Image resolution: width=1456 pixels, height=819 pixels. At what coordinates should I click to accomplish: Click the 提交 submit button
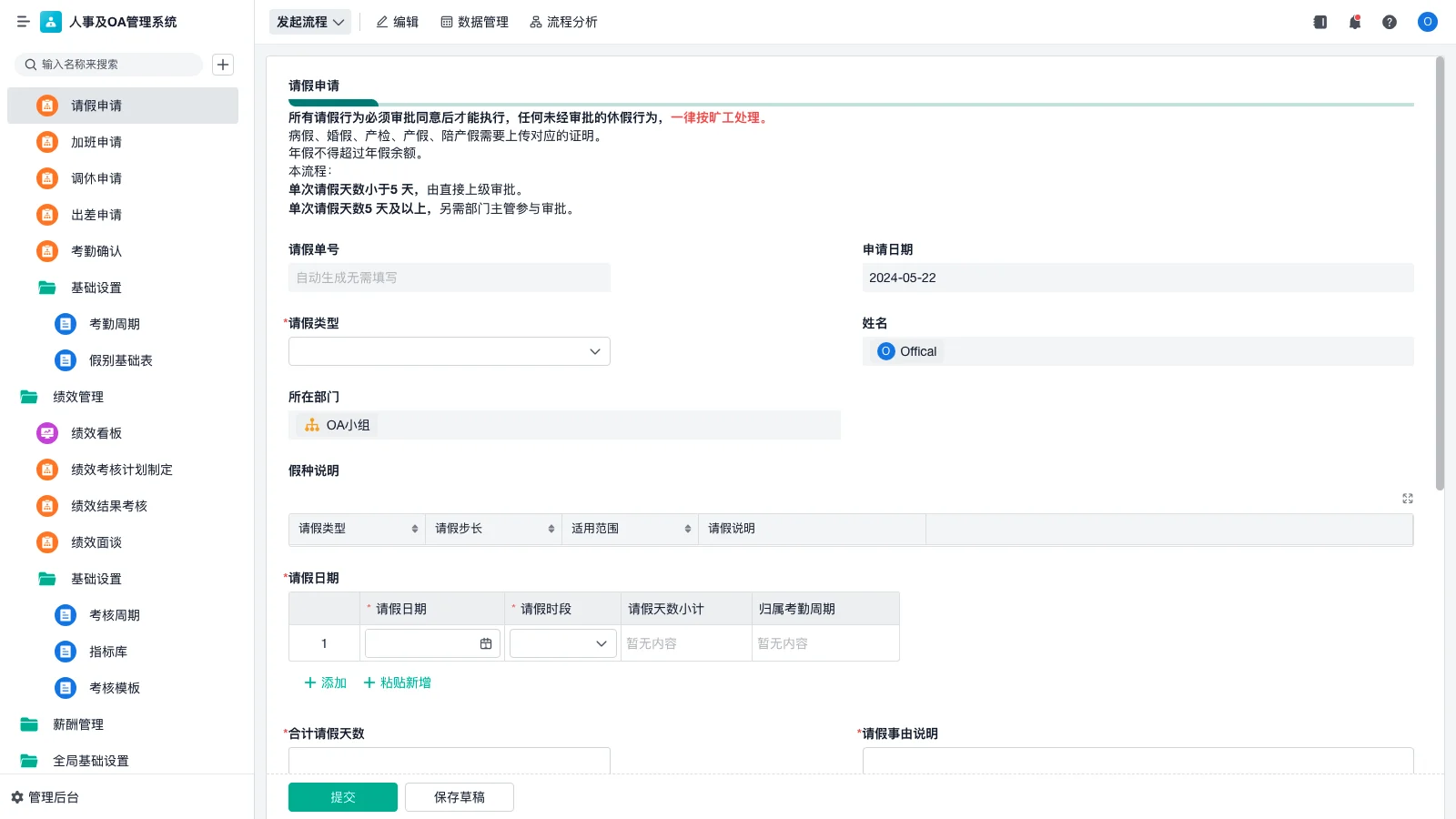pos(342,796)
